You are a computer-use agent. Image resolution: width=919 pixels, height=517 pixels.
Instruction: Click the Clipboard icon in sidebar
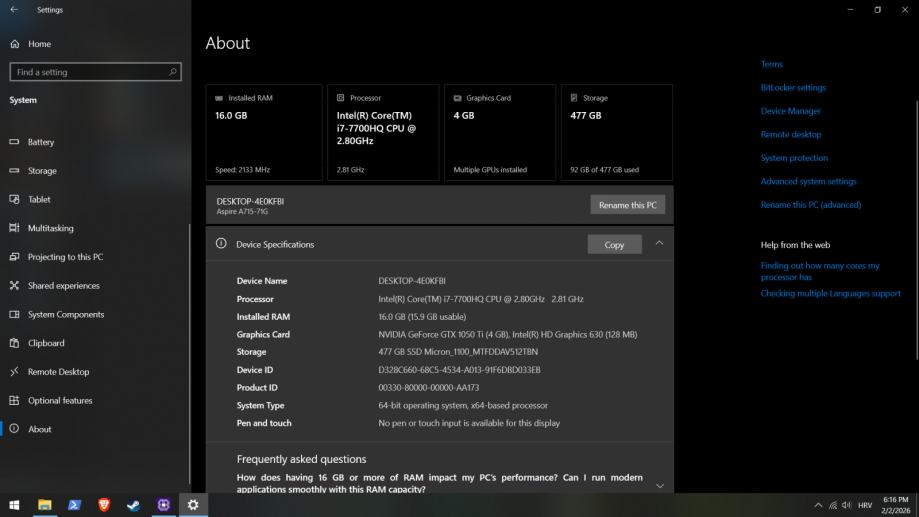14,343
